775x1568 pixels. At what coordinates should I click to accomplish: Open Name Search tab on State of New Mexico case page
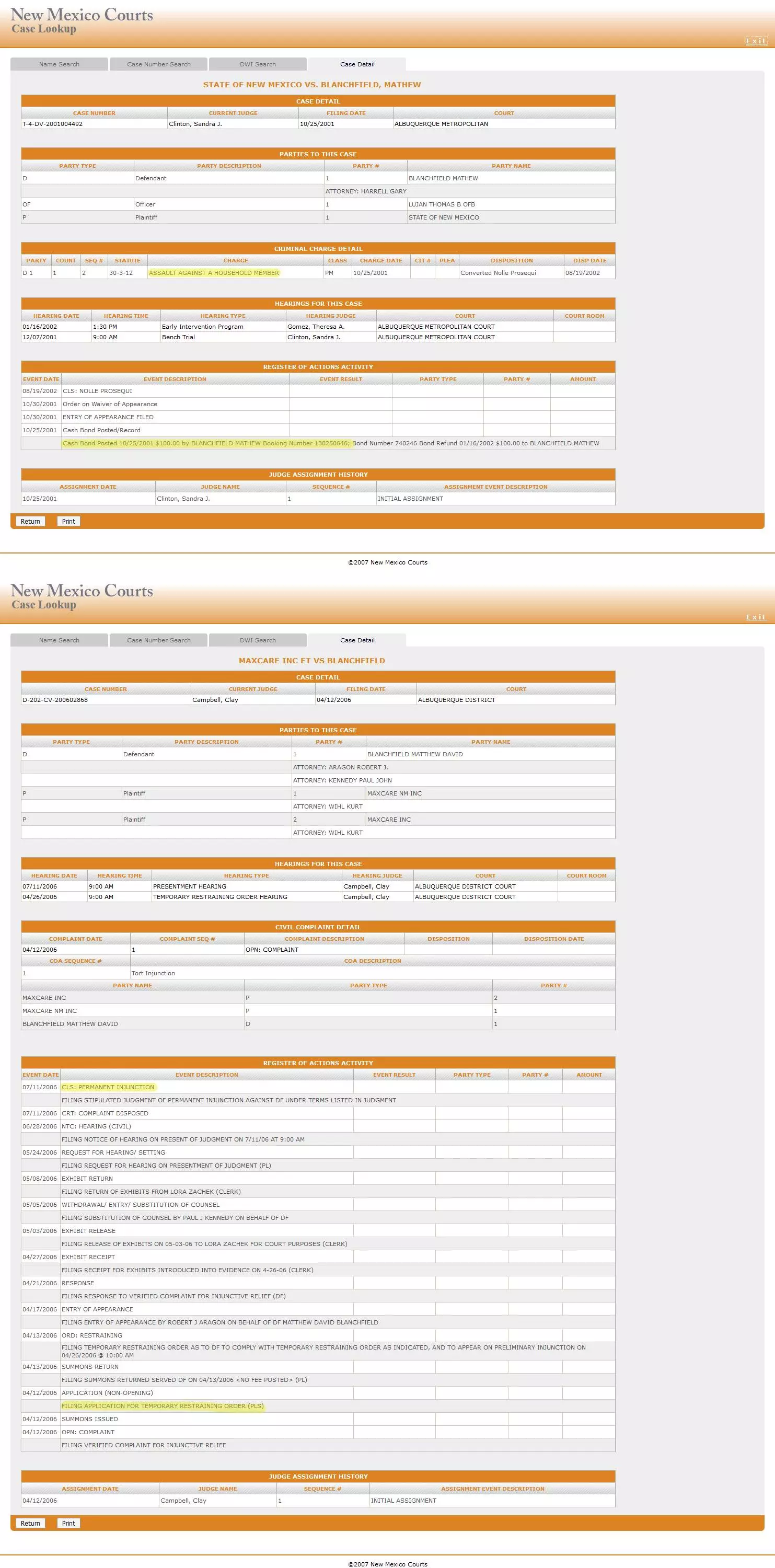[59, 64]
